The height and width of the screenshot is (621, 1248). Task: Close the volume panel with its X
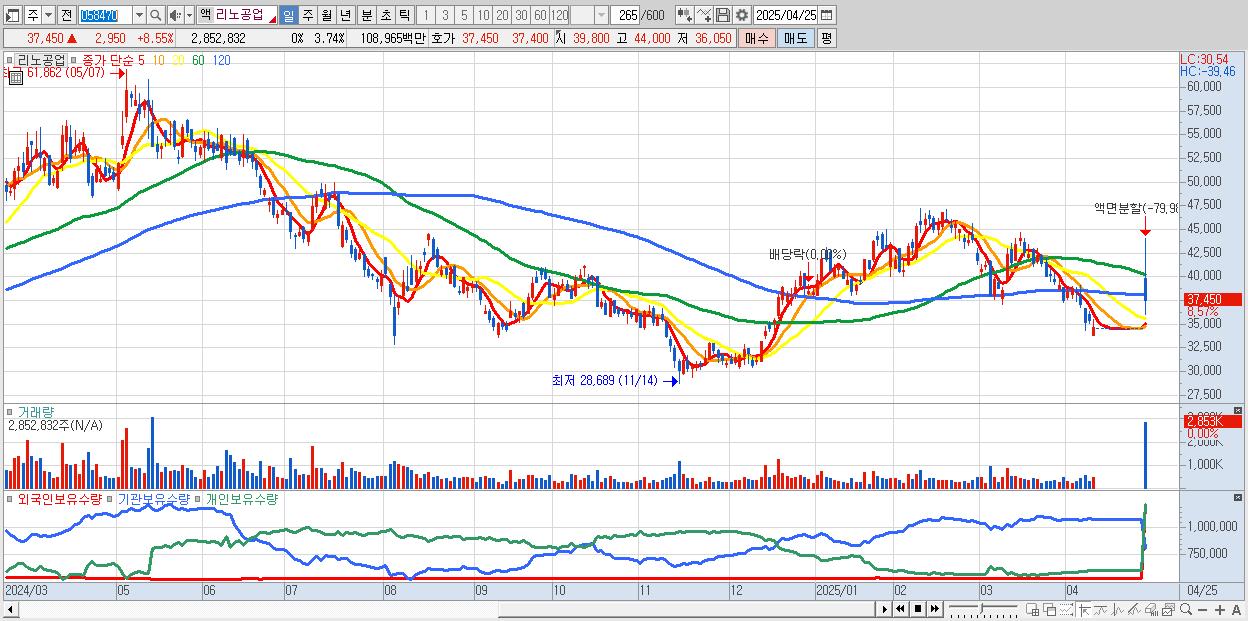coord(1239,411)
